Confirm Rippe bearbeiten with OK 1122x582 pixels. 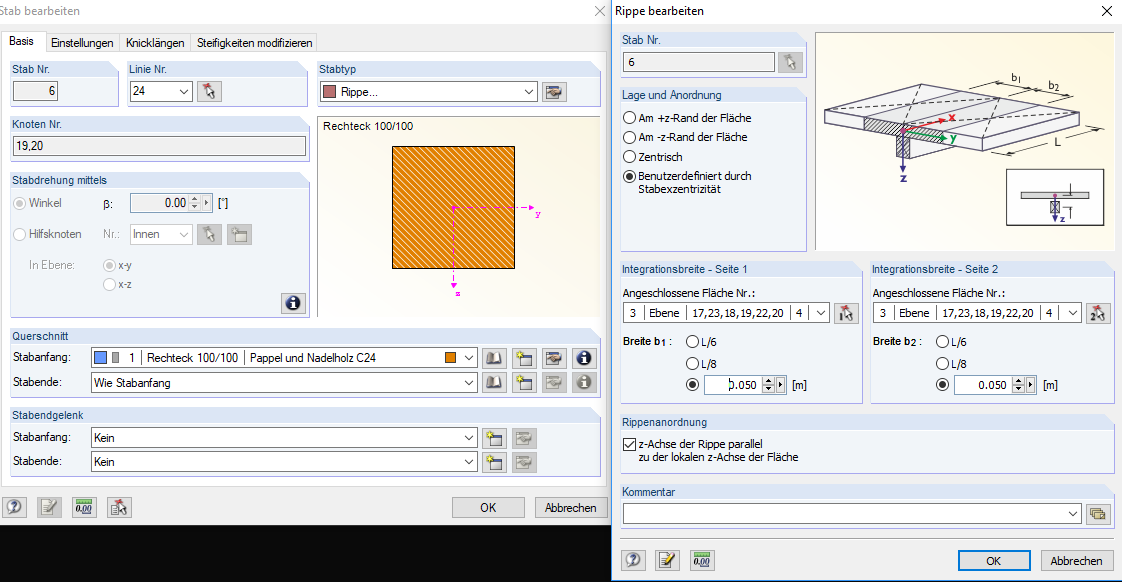[994, 561]
